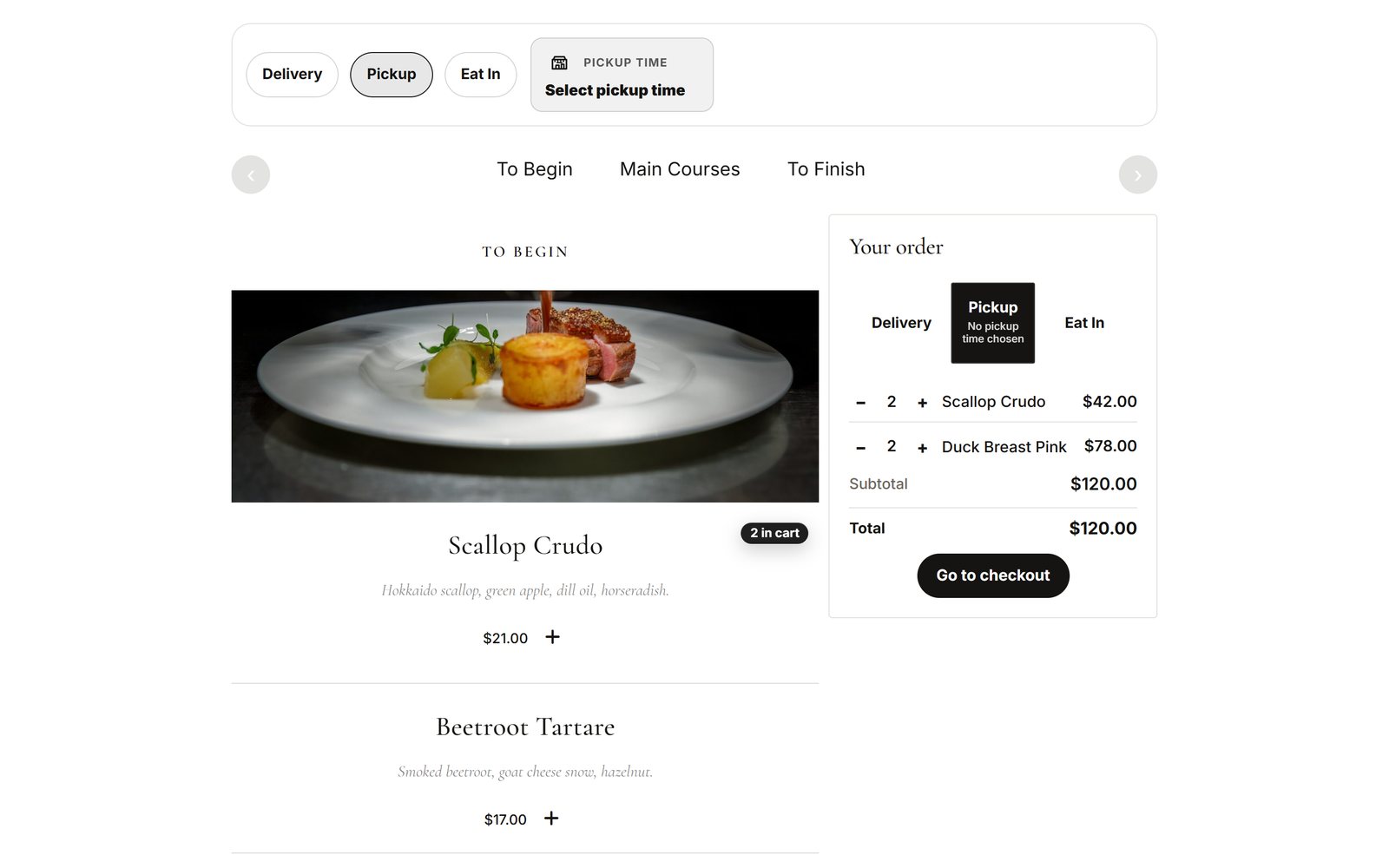Jump to the To Finish section

click(826, 169)
